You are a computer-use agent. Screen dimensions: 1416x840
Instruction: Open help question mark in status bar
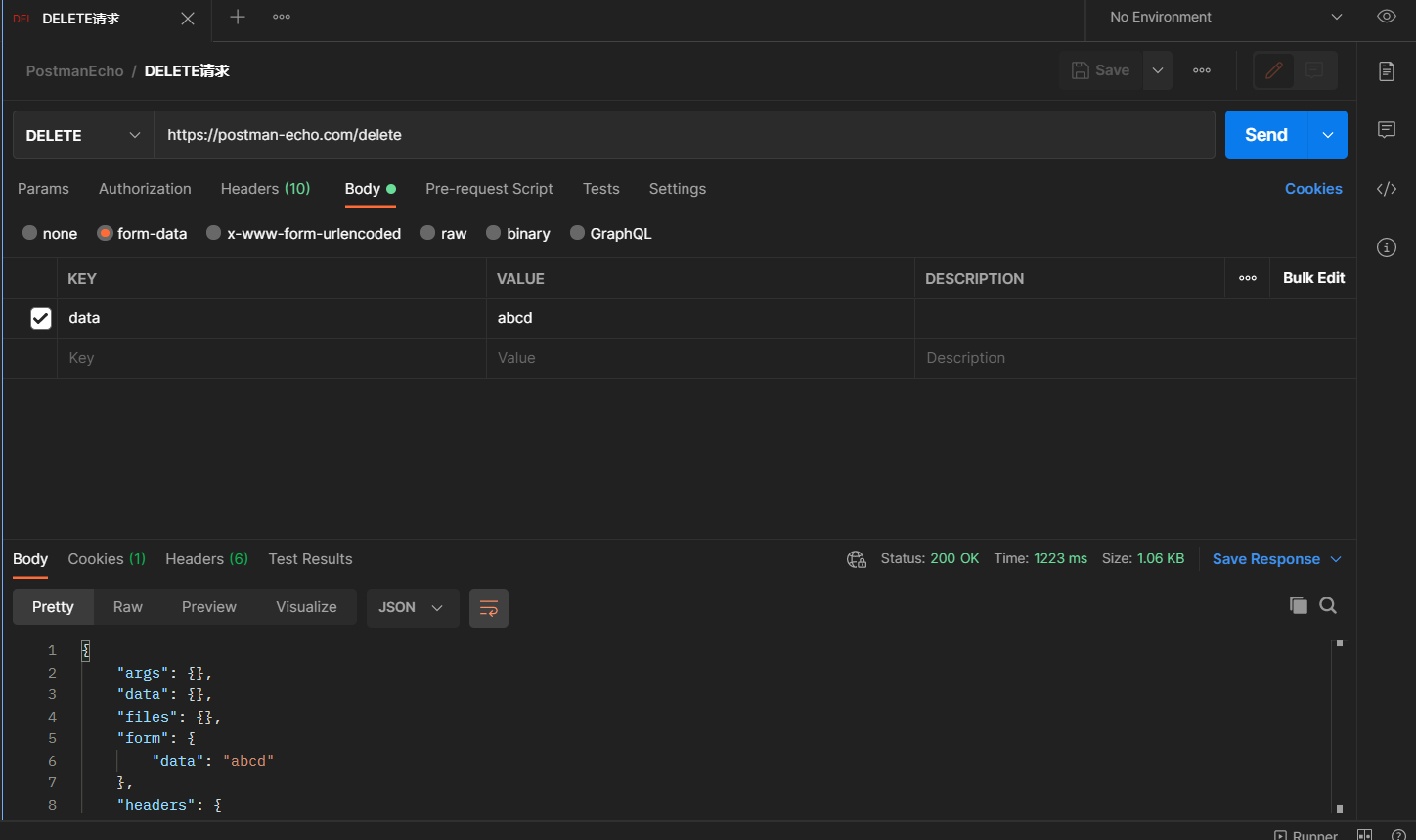tap(1398, 834)
